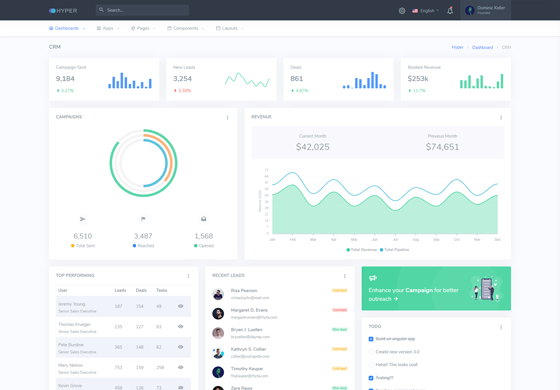Viewport: 560px width, 390px height.
Task: Check the Create new version 3.0 todo
Action: (371, 352)
